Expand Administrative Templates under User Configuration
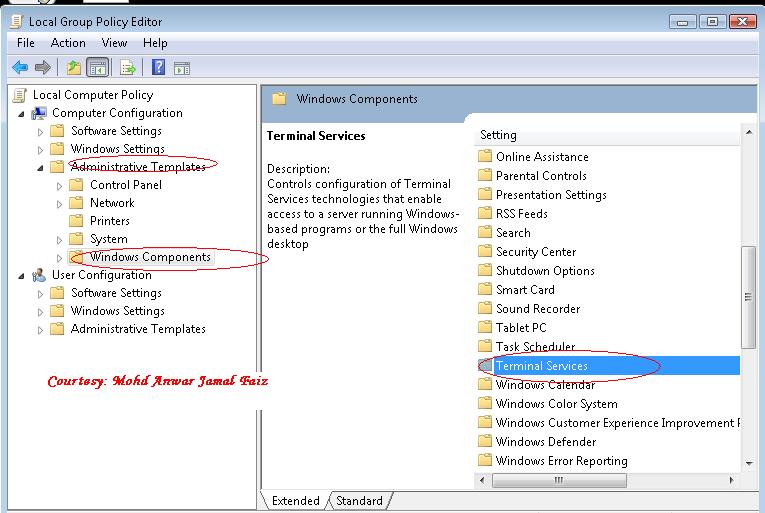The image size is (765, 513). [x=40, y=330]
